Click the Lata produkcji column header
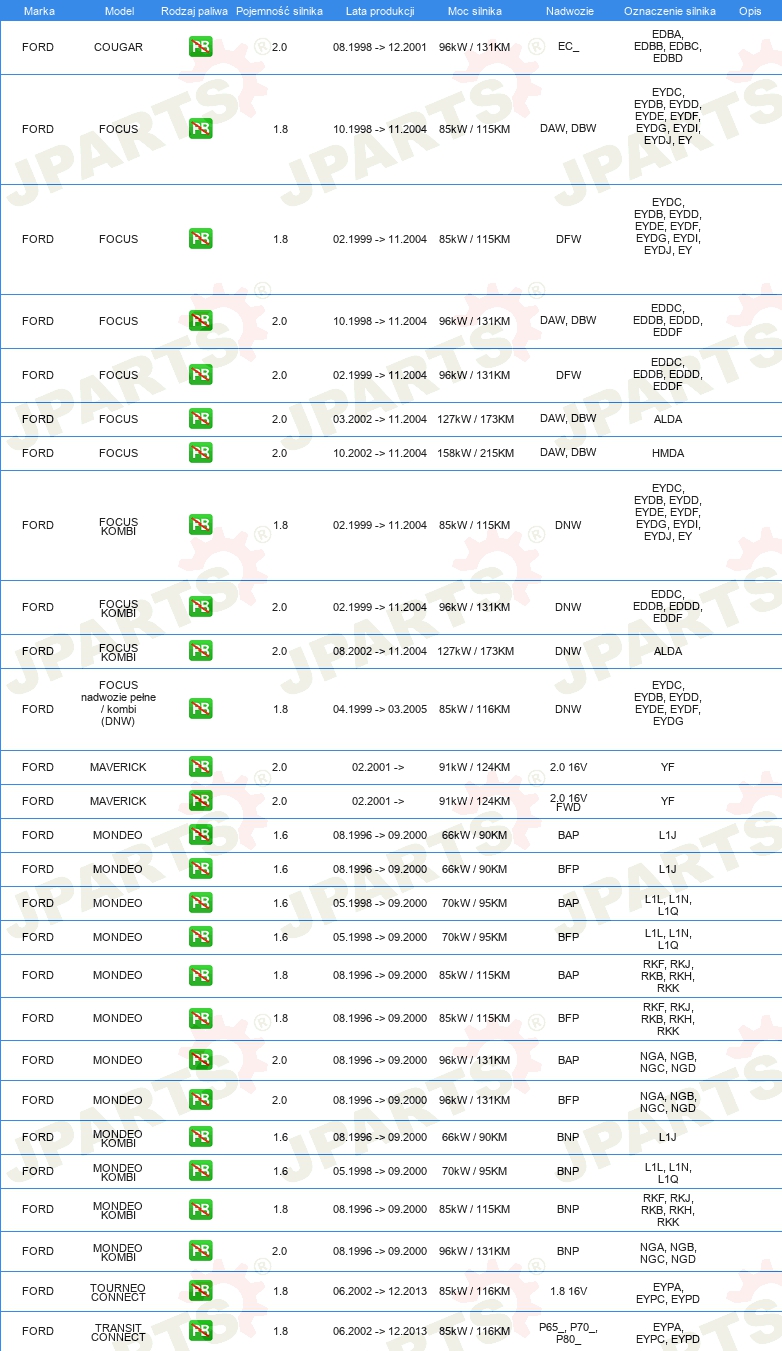 pos(380,11)
